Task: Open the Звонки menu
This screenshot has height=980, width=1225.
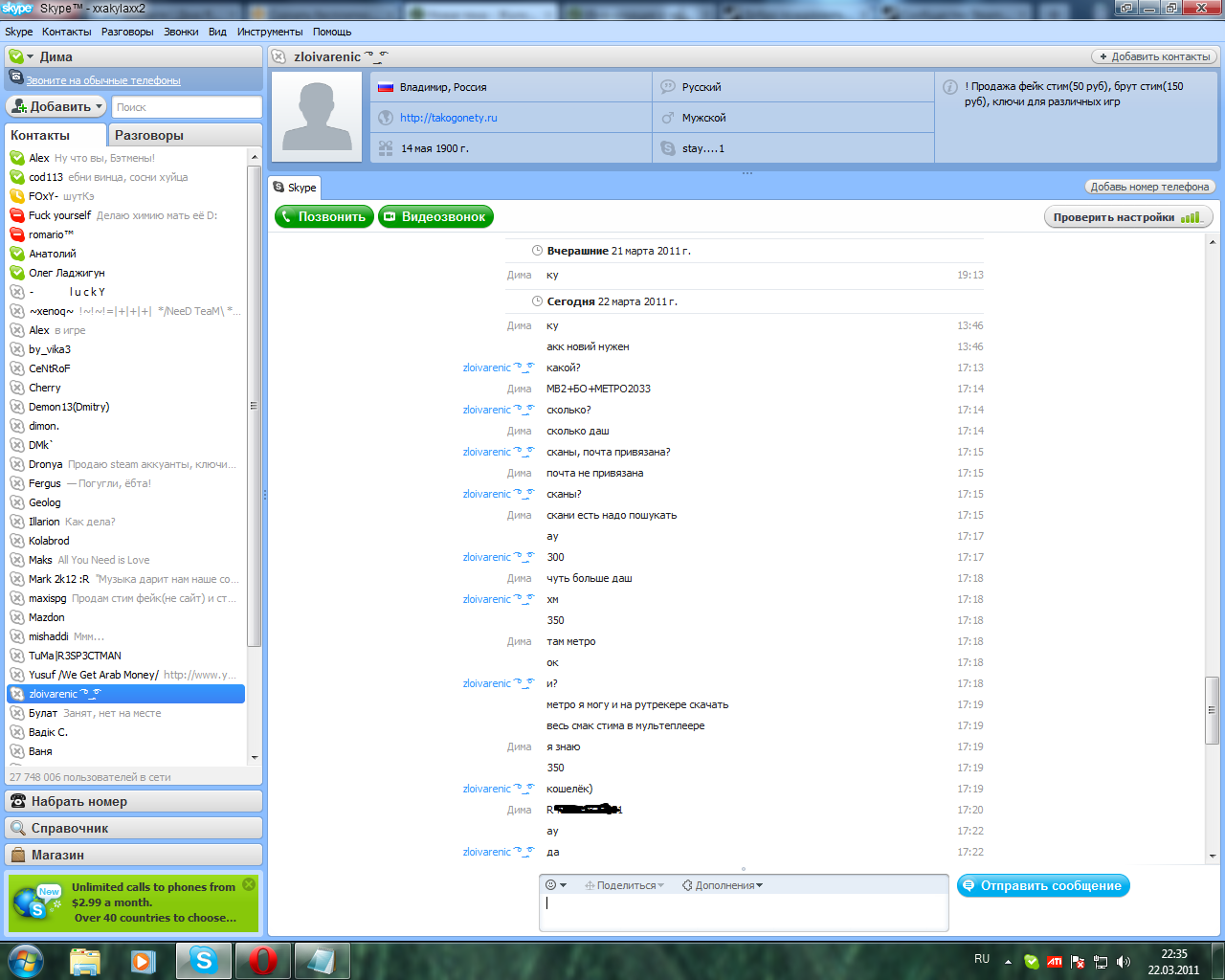Action: click(181, 32)
